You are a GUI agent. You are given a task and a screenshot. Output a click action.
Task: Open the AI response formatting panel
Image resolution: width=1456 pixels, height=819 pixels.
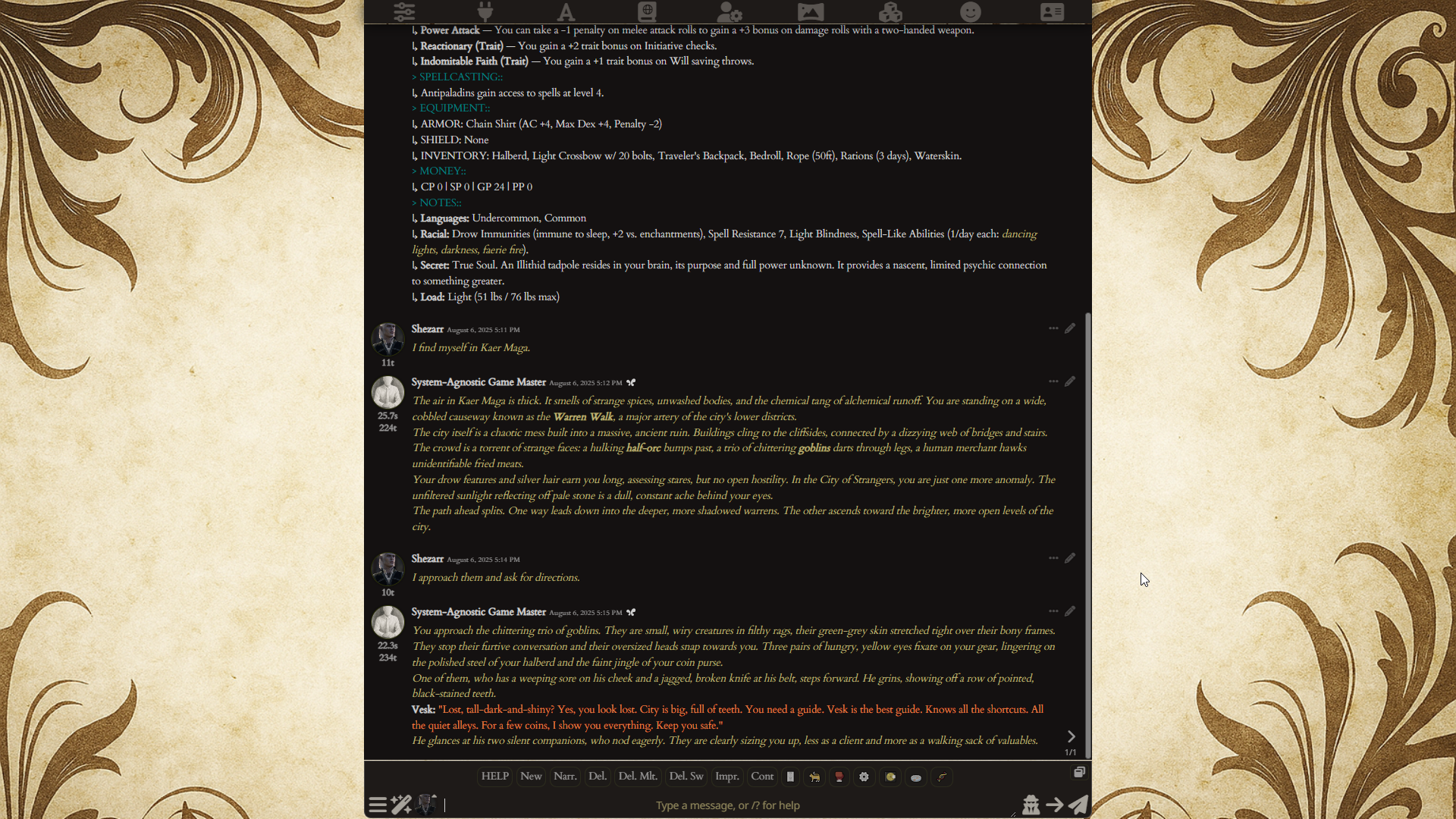tap(566, 11)
